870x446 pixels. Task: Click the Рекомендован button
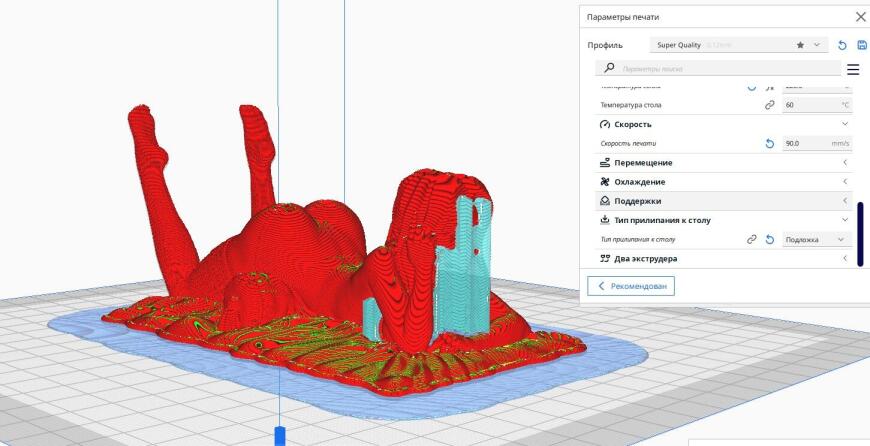(631, 286)
